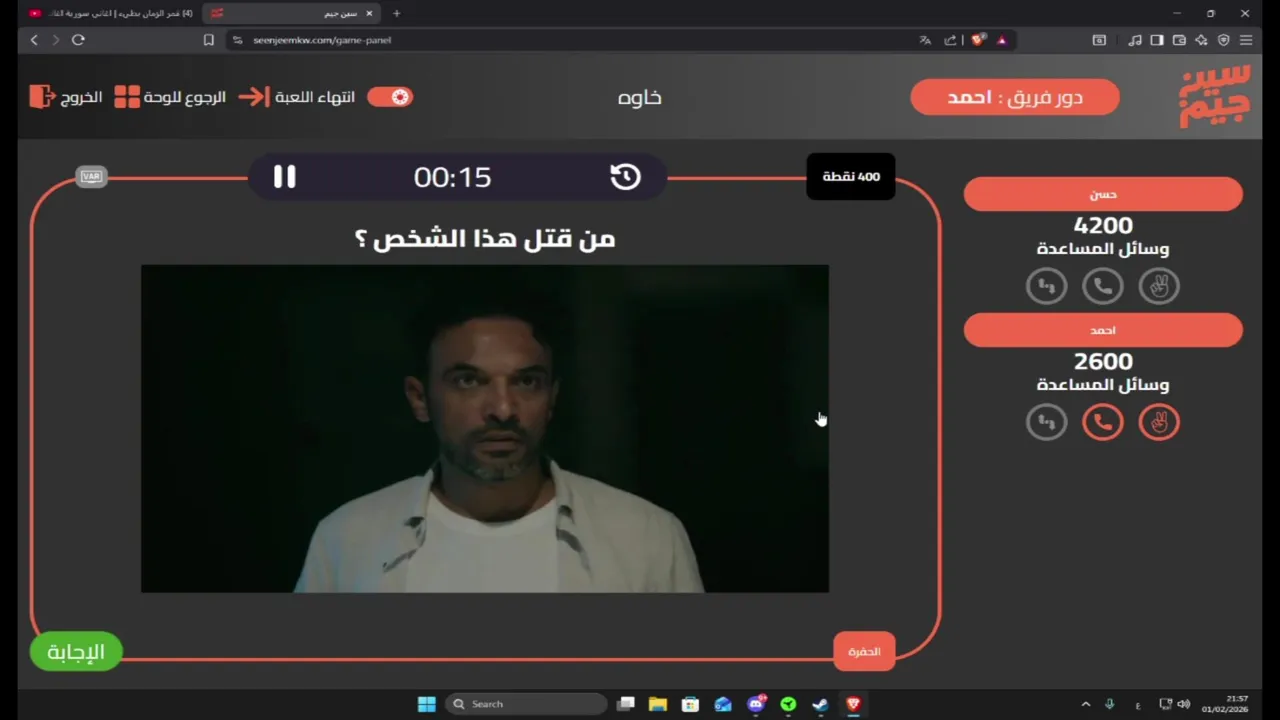Image resolution: width=1280 pixels, height=720 pixels.
Task: Click the احمد team name banner
Action: 1103,330
